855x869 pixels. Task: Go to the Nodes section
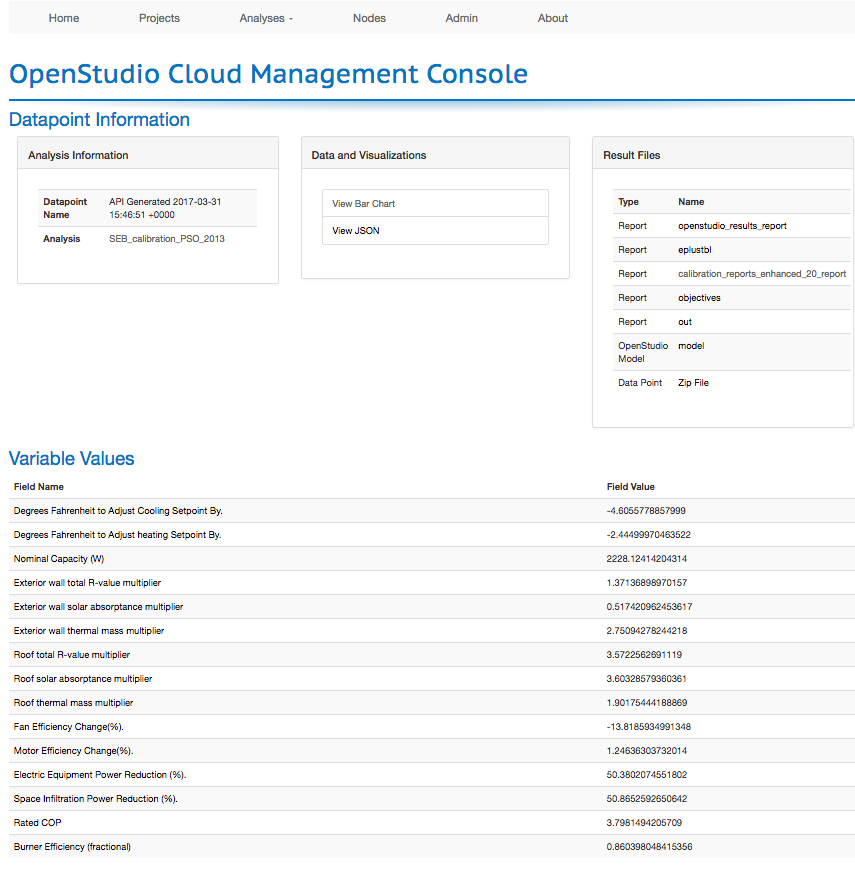click(369, 17)
